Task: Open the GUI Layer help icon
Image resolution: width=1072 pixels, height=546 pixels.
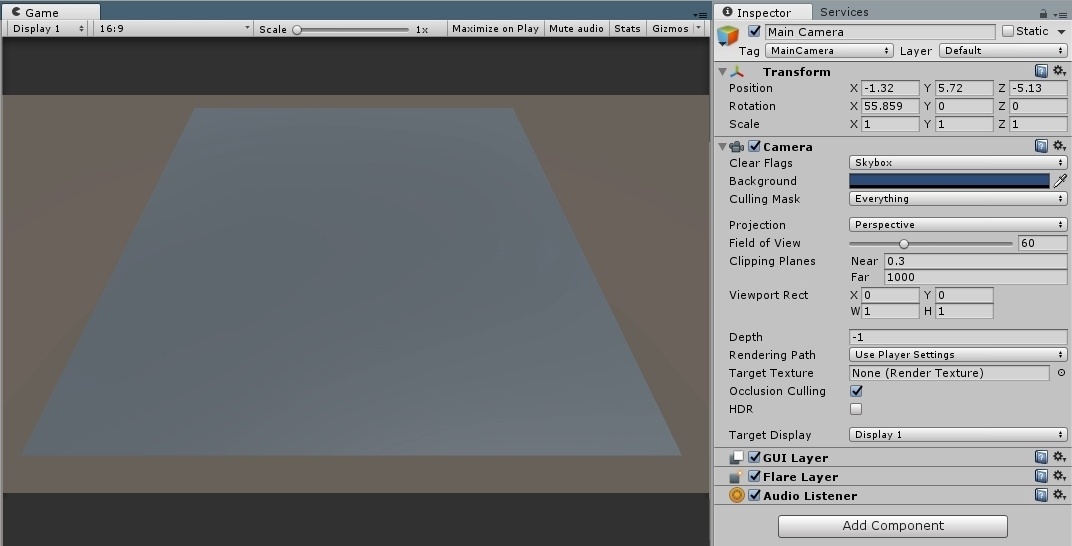Action: point(1041,457)
